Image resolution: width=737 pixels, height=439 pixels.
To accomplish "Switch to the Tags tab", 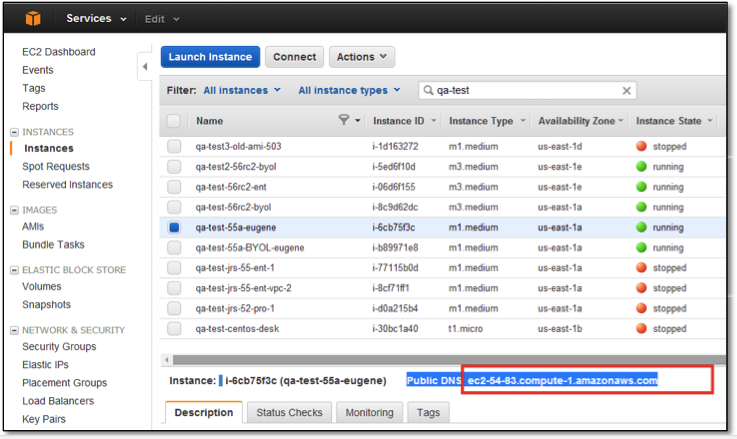I will click(x=428, y=412).
